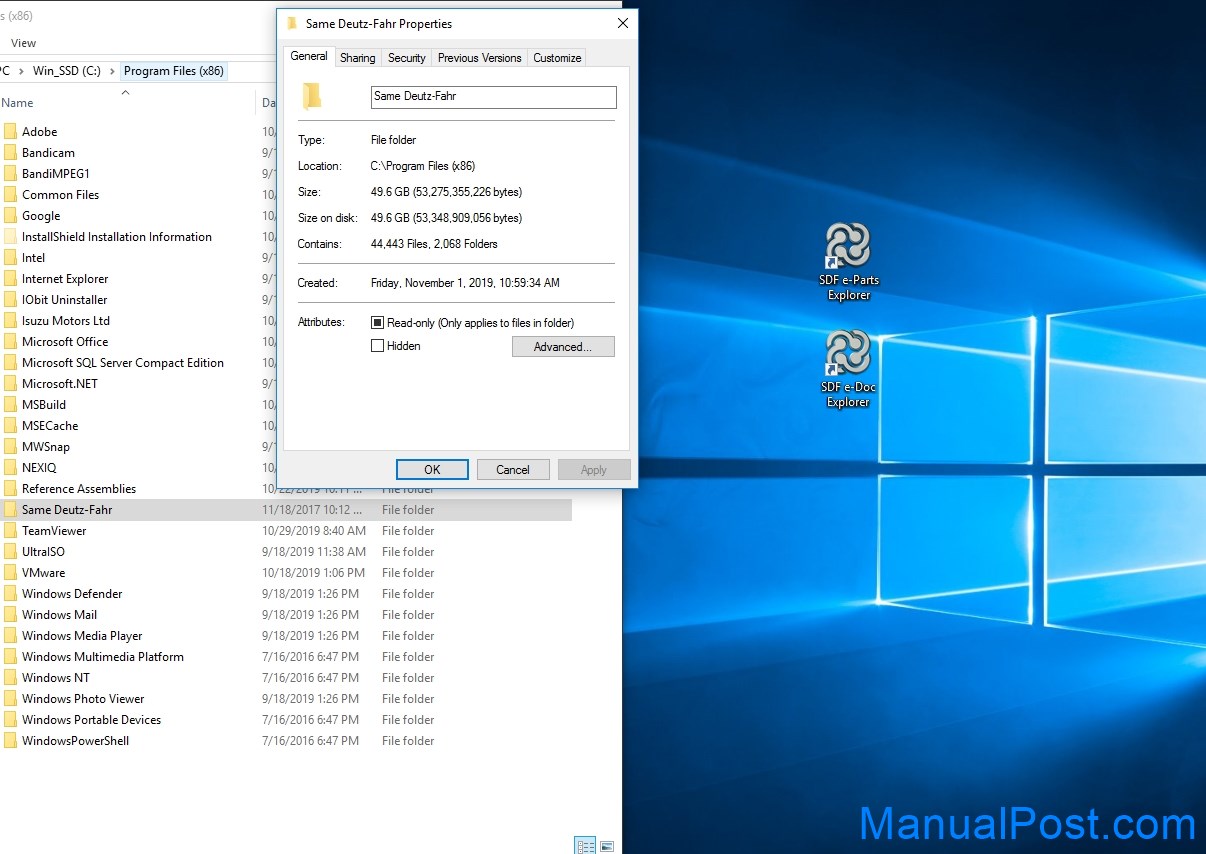Click the VMware date 10/18/2019 1:06 PM

[x=313, y=573]
